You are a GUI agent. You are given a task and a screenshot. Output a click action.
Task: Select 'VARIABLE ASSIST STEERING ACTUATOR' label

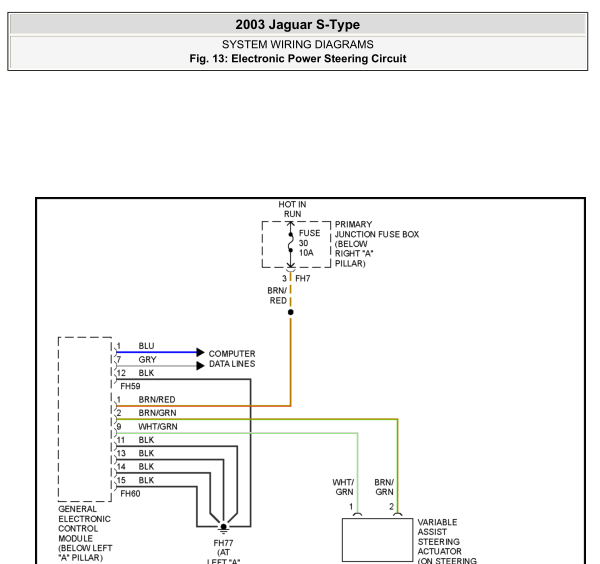point(447,541)
